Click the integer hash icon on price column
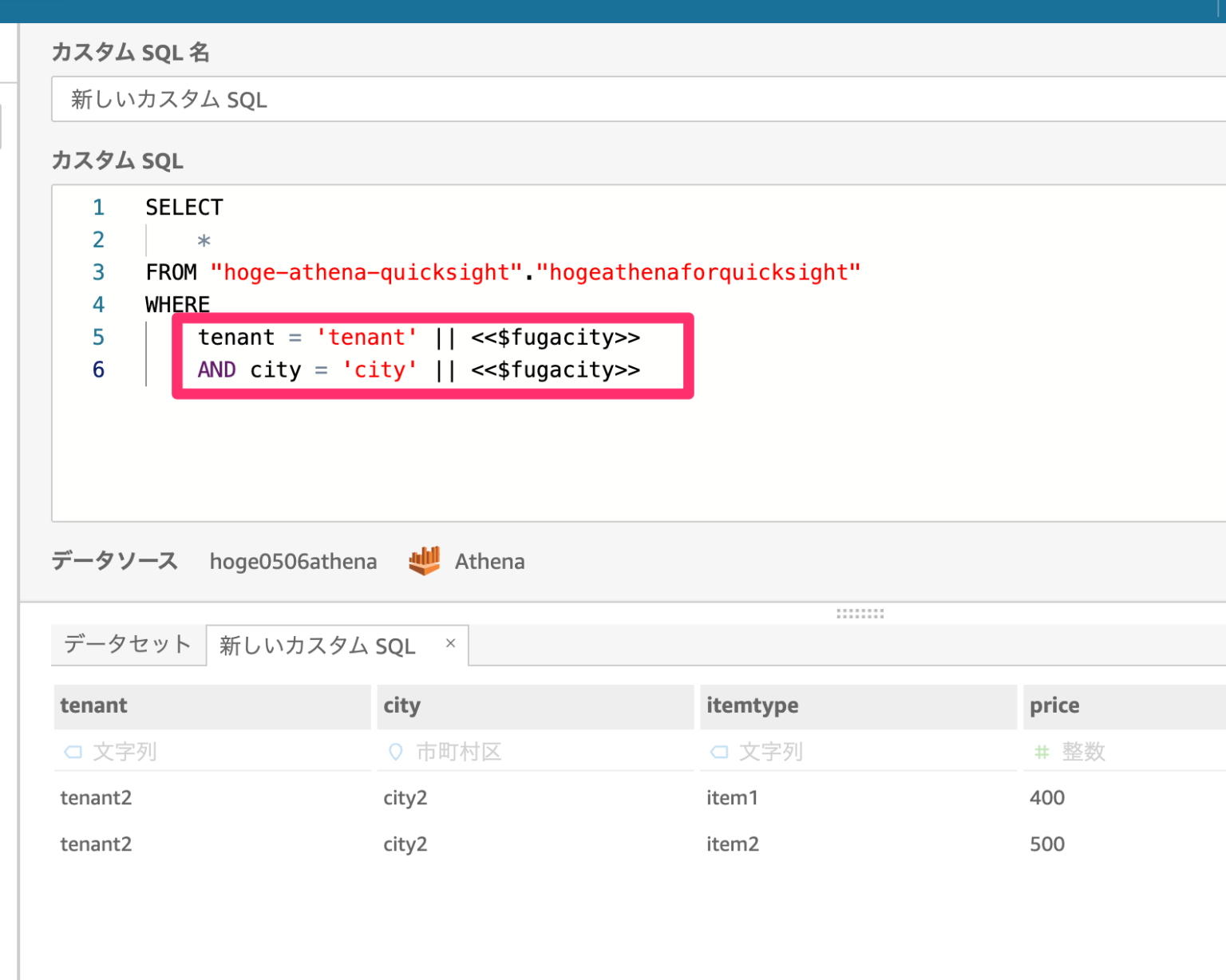Viewport: 1226px width, 980px height. (x=1042, y=751)
